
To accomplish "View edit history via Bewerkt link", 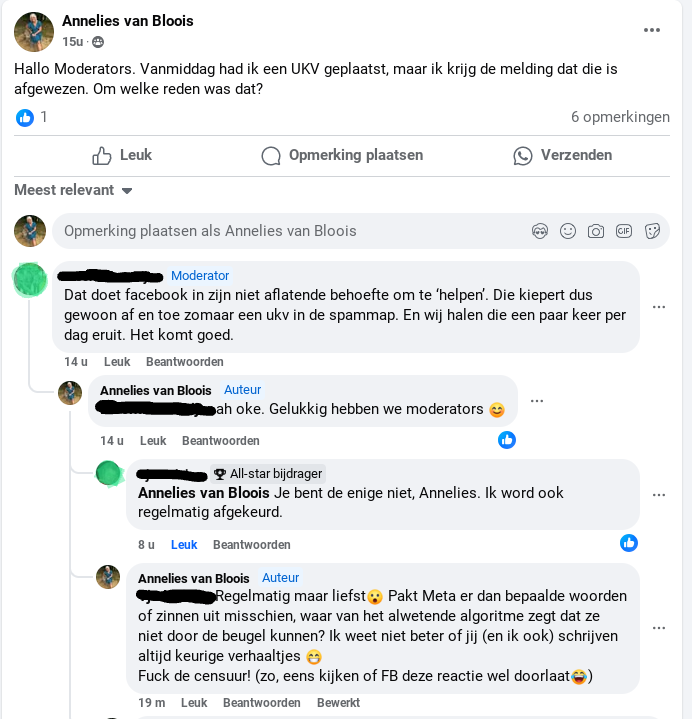I will click(x=338, y=703).
